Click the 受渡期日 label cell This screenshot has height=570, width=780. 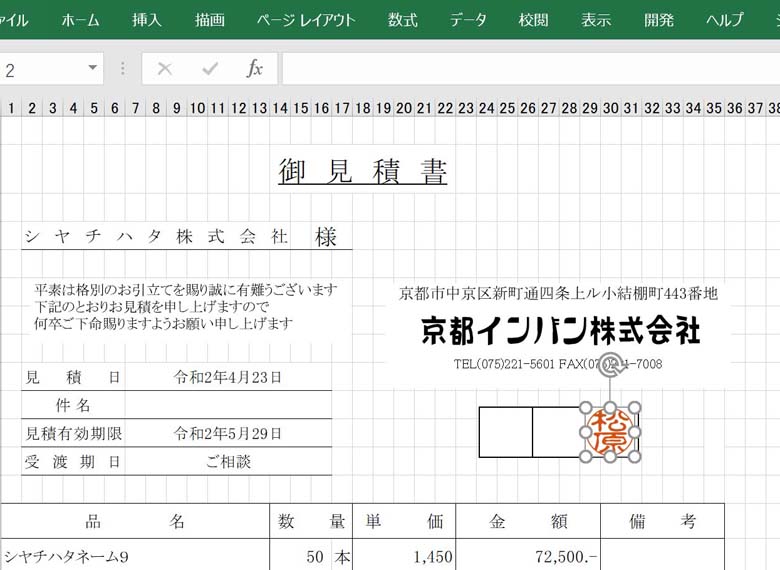coord(73,462)
